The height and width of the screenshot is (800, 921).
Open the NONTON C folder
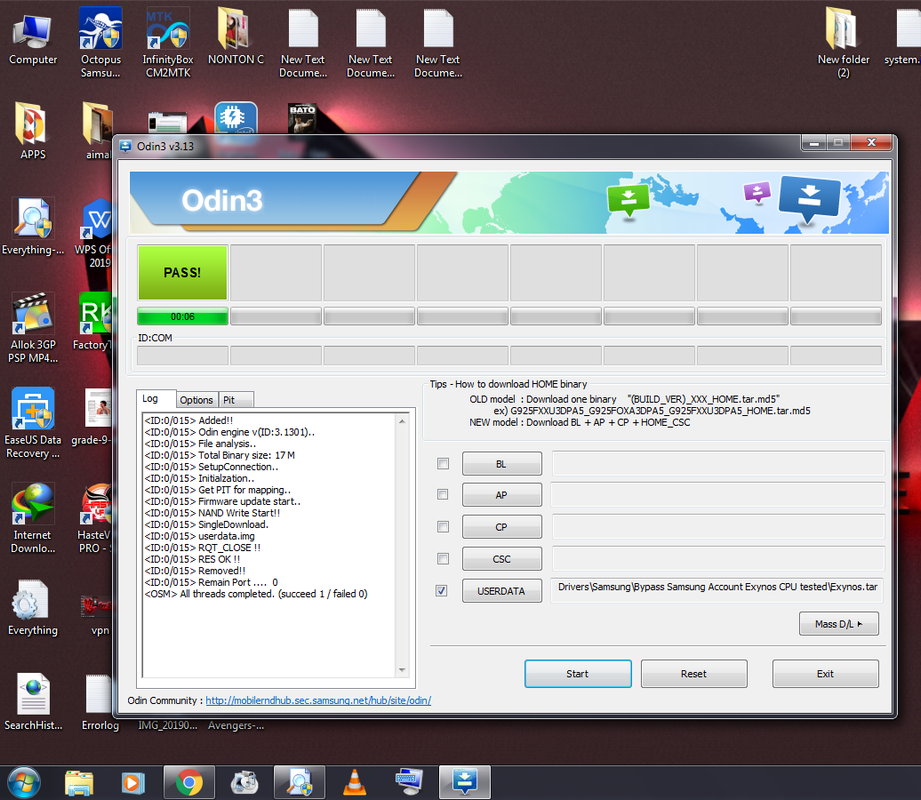(x=236, y=35)
